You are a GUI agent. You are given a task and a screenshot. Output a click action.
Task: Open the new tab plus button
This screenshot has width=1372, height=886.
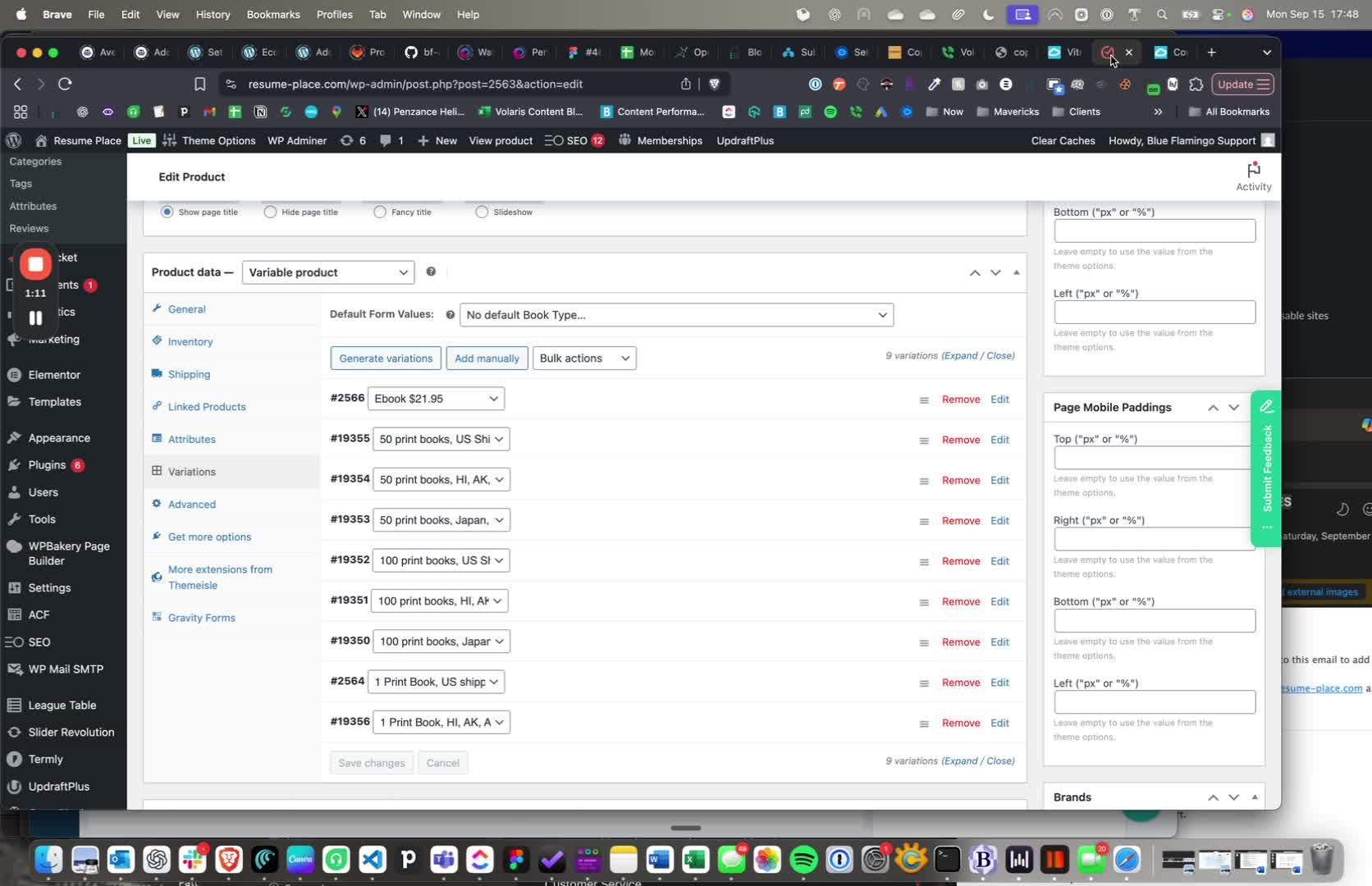pyautogui.click(x=1211, y=53)
